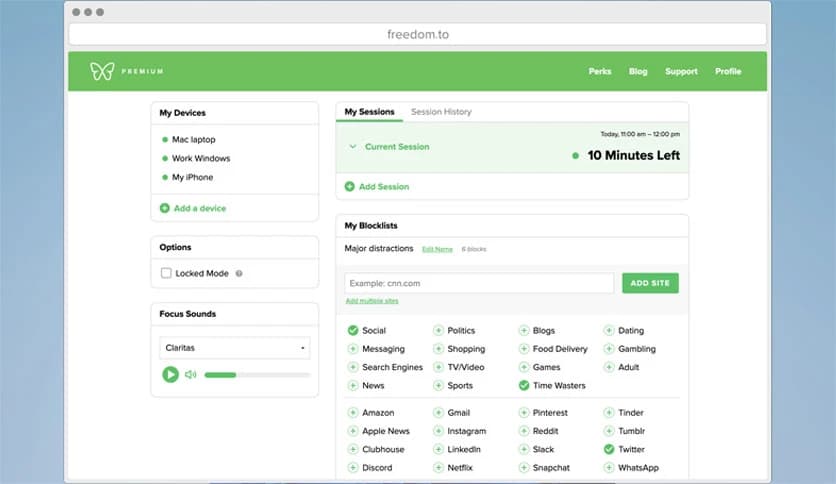Switch to the My Sessions tab
Viewport: 836px width, 484px height.
click(x=369, y=112)
